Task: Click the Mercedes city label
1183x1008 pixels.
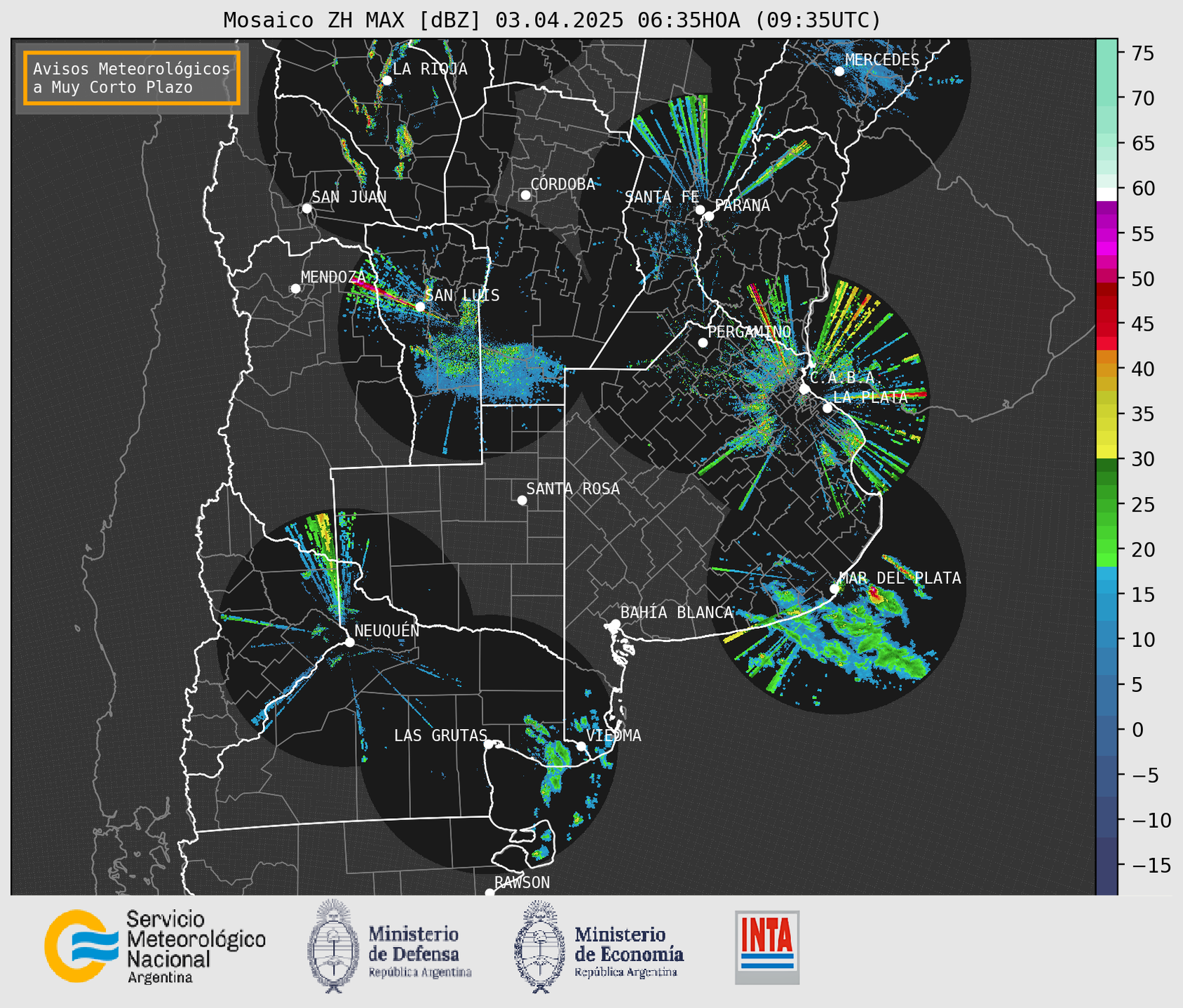Action: 882,60
